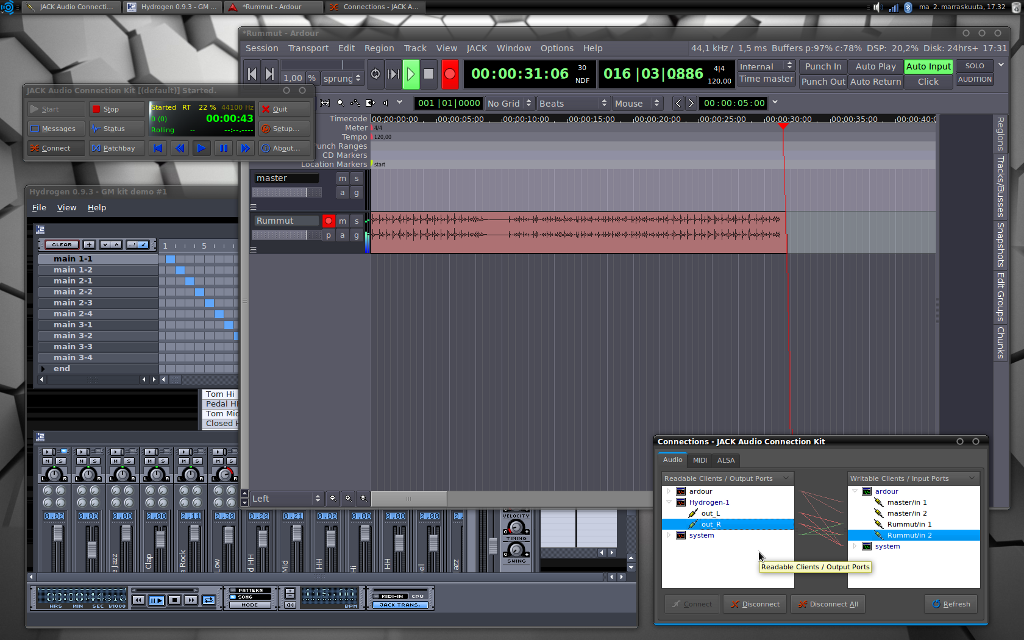
Task: Select the main 2-3 pattern in Hydrogen
Action: coord(73,303)
